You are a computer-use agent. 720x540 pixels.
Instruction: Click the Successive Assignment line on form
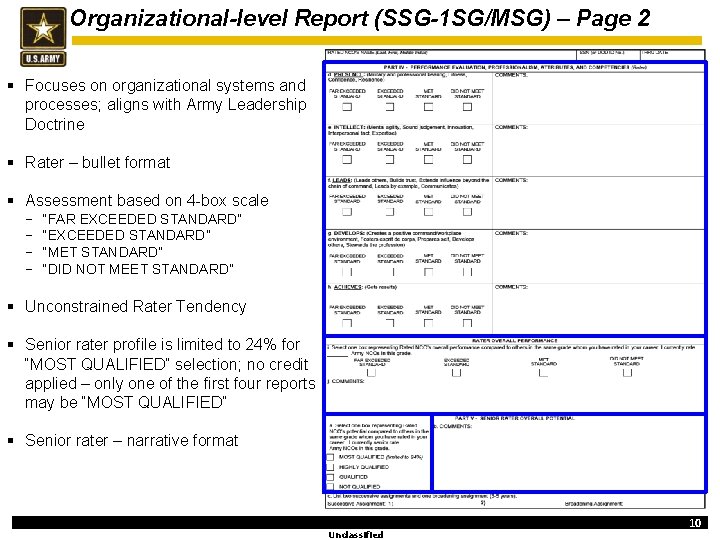point(360,504)
